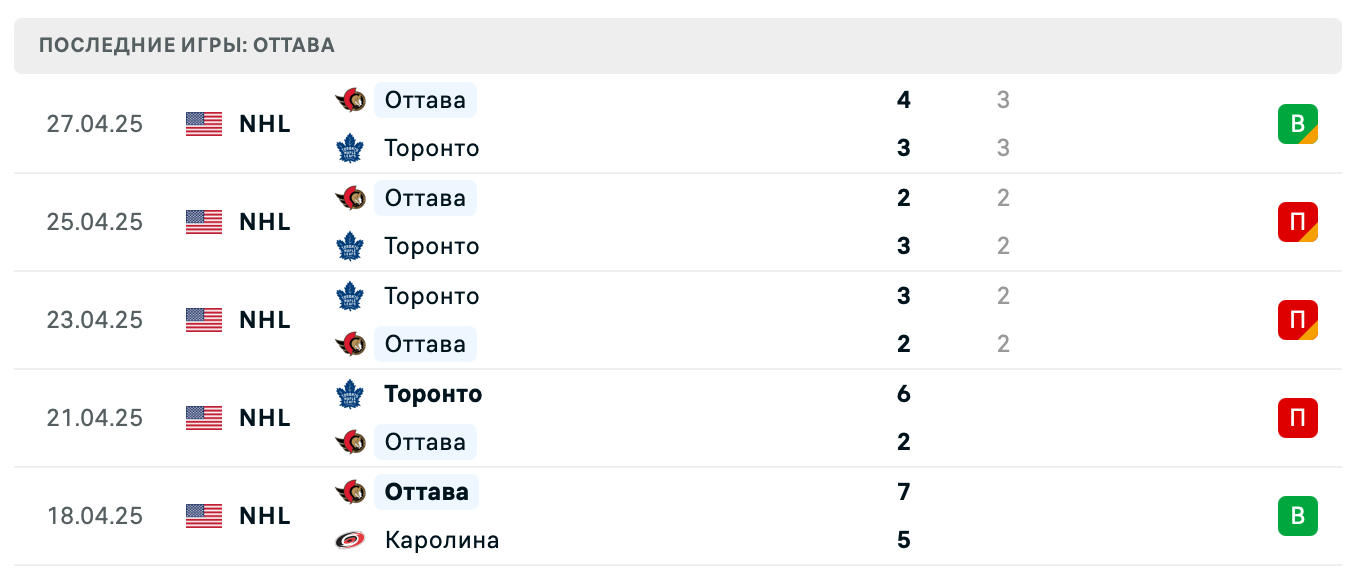The image size is (1358, 580).
Task: Select the Senators logo in the 18.04.25 game
Action: pyautogui.click(x=349, y=491)
